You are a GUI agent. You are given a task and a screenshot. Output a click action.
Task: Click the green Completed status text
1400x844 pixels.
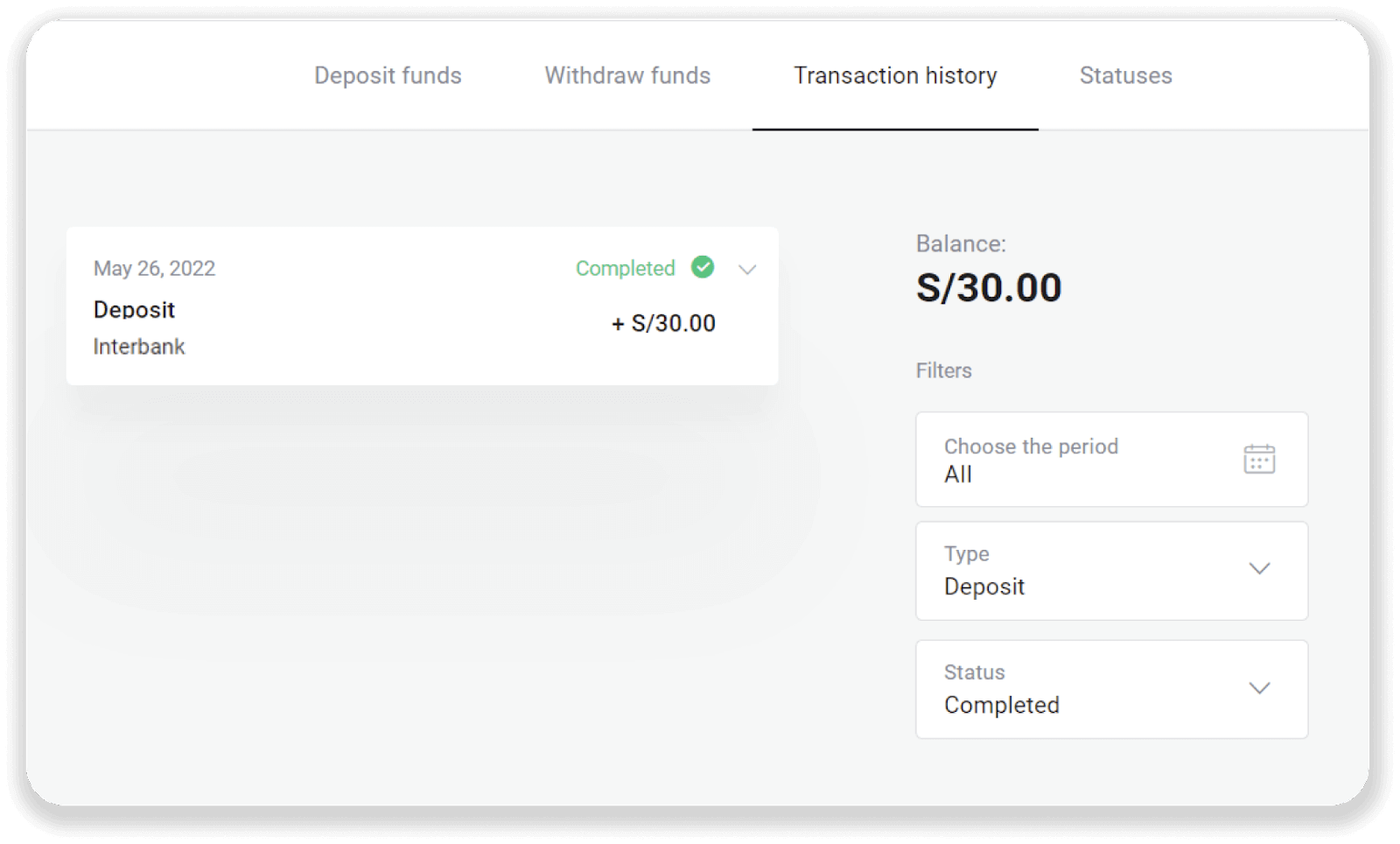coord(625,269)
